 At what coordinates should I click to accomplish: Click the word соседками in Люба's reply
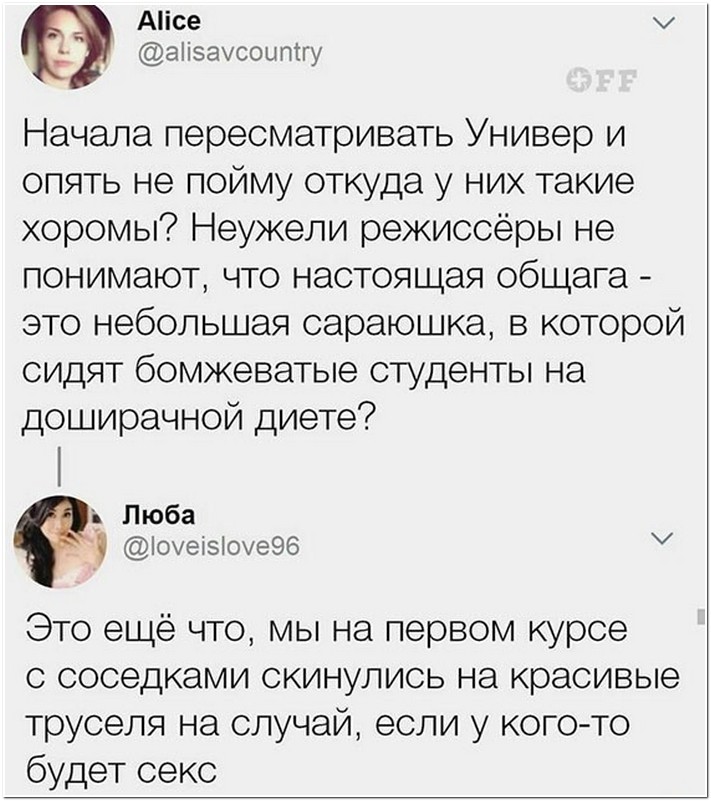(155, 678)
